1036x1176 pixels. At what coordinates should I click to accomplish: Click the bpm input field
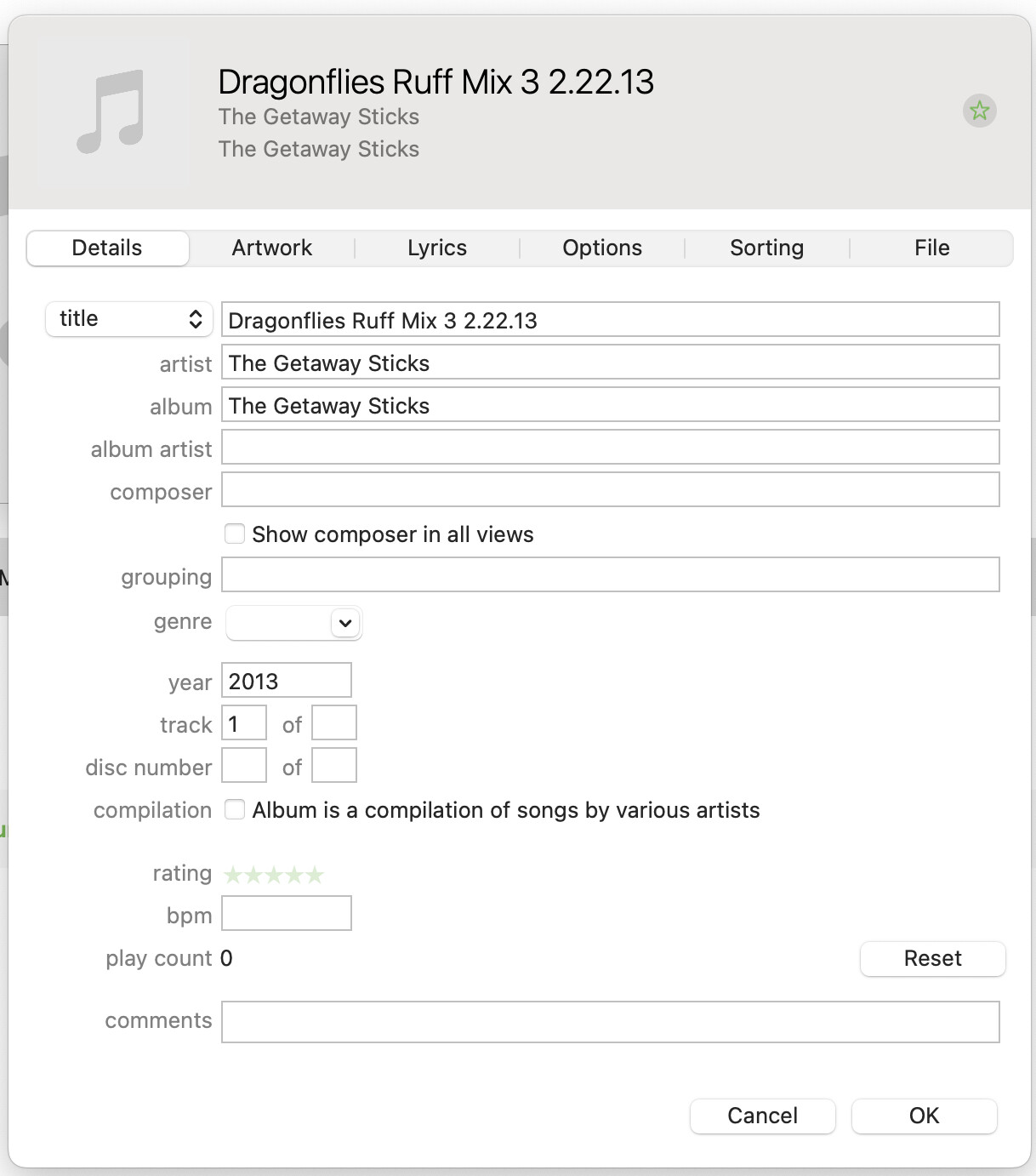click(286, 914)
